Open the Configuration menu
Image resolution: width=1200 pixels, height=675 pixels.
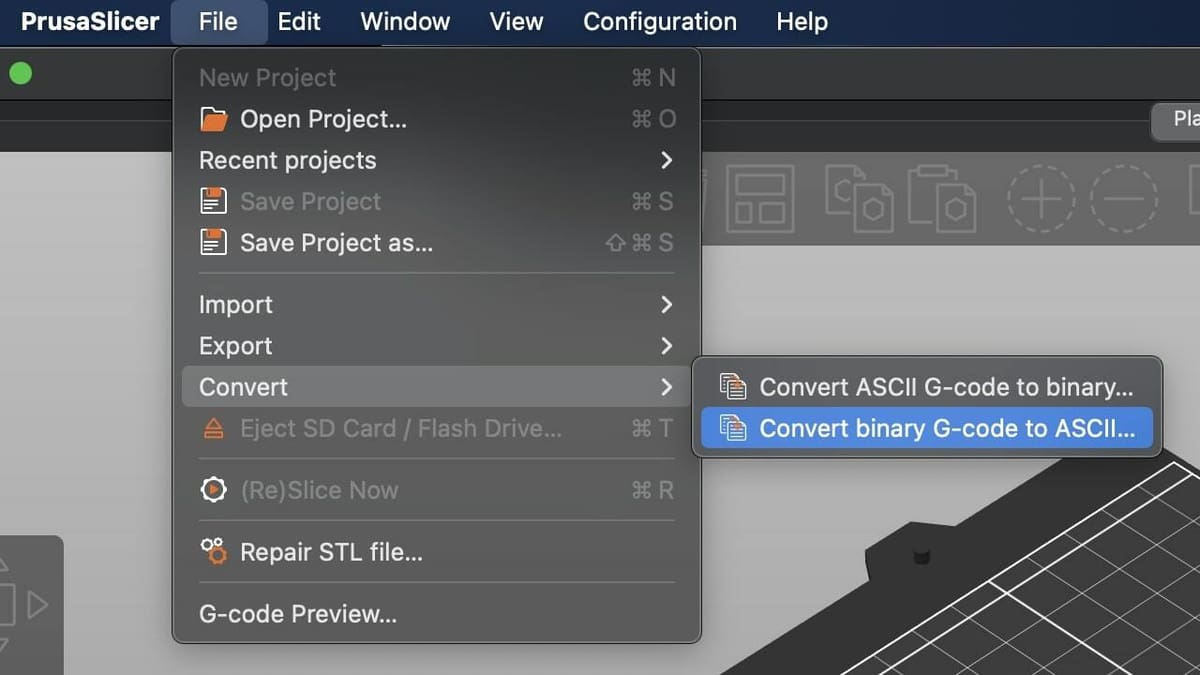(x=659, y=22)
